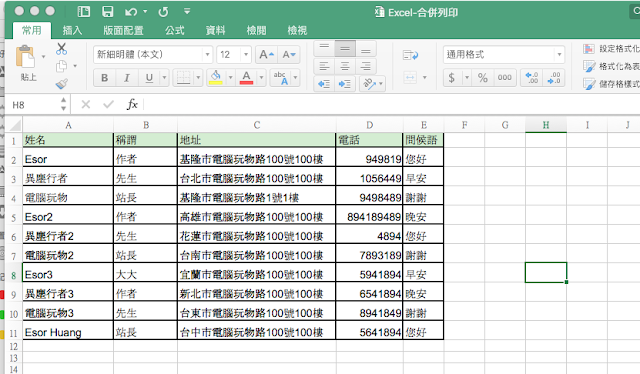Click the Merge cells icon
Viewport: 640px width, 374px height.
point(410,77)
